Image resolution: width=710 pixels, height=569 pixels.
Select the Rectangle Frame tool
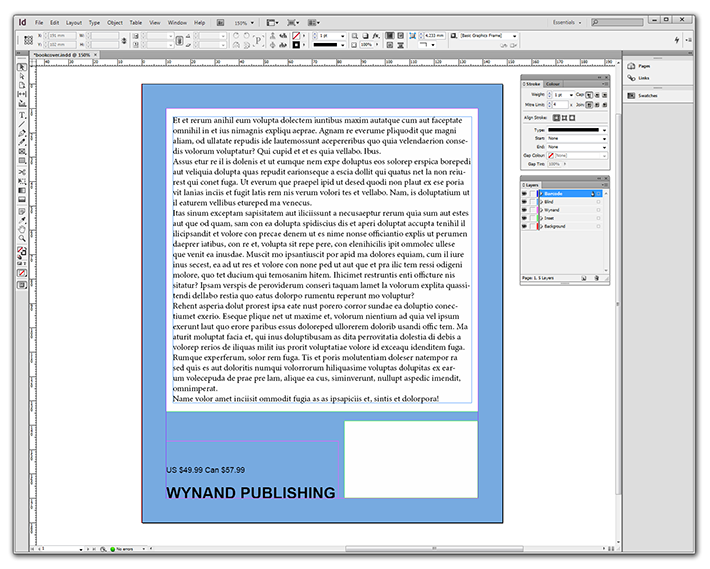pos(22,151)
